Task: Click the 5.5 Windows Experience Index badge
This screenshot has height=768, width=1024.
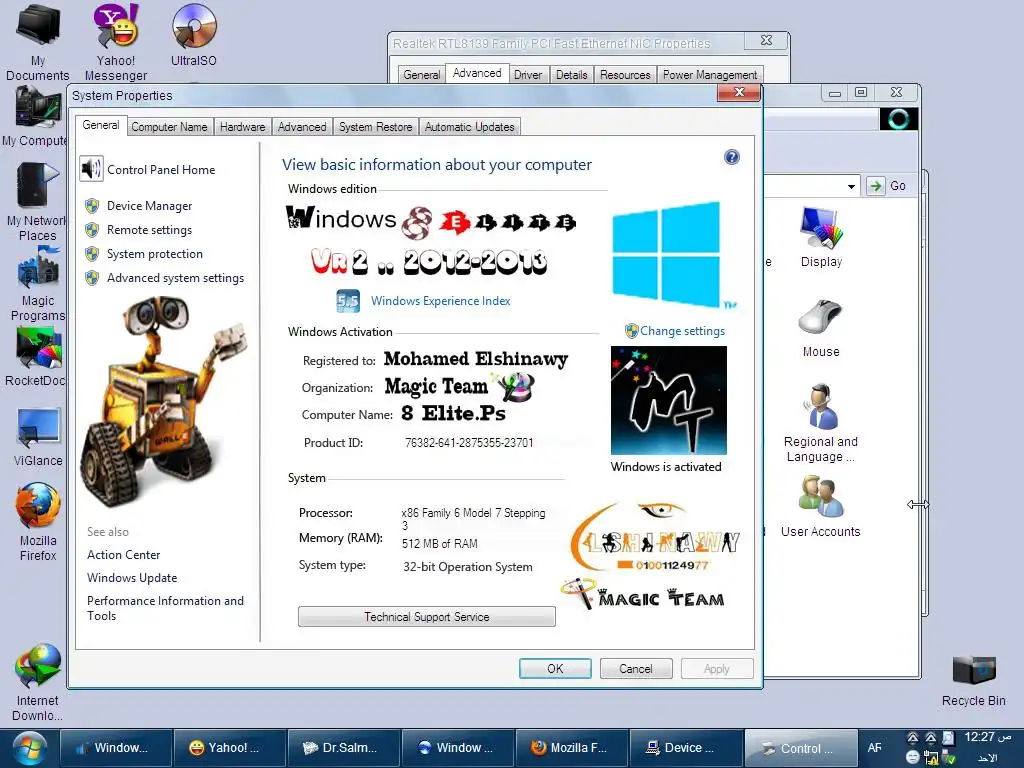Action: coord(348,300)
